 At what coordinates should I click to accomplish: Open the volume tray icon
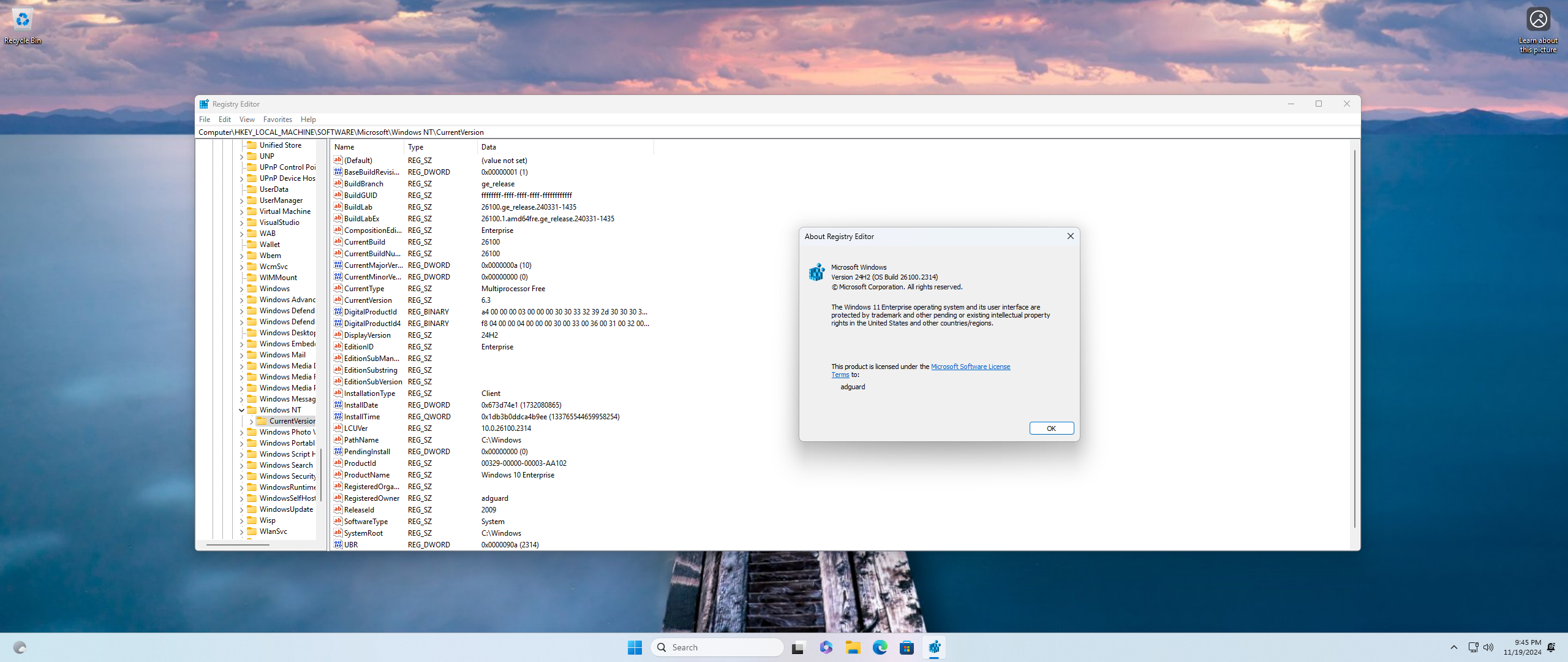(x=1488, y=647)
